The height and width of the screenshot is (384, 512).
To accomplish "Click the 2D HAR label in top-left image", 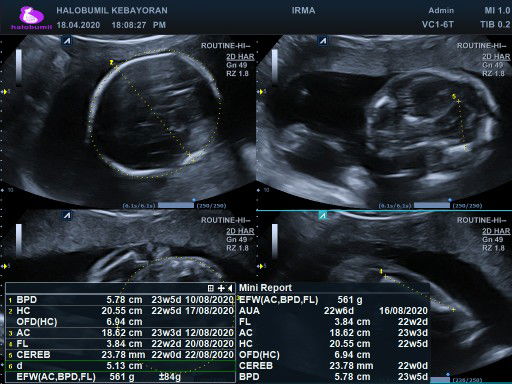I will 240,57.
